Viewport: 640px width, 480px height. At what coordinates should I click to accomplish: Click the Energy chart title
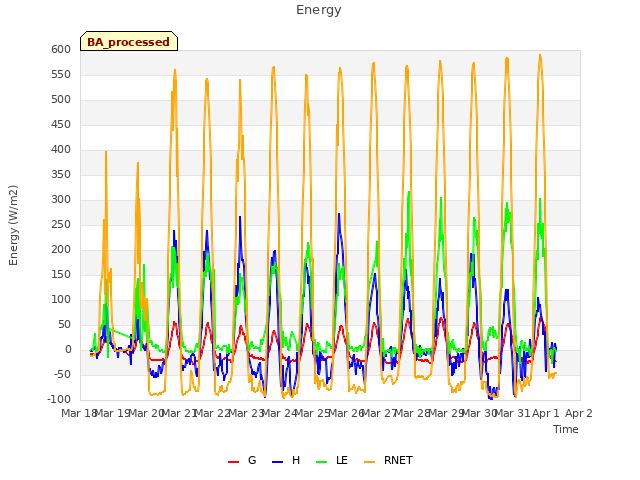coord(319,10)
